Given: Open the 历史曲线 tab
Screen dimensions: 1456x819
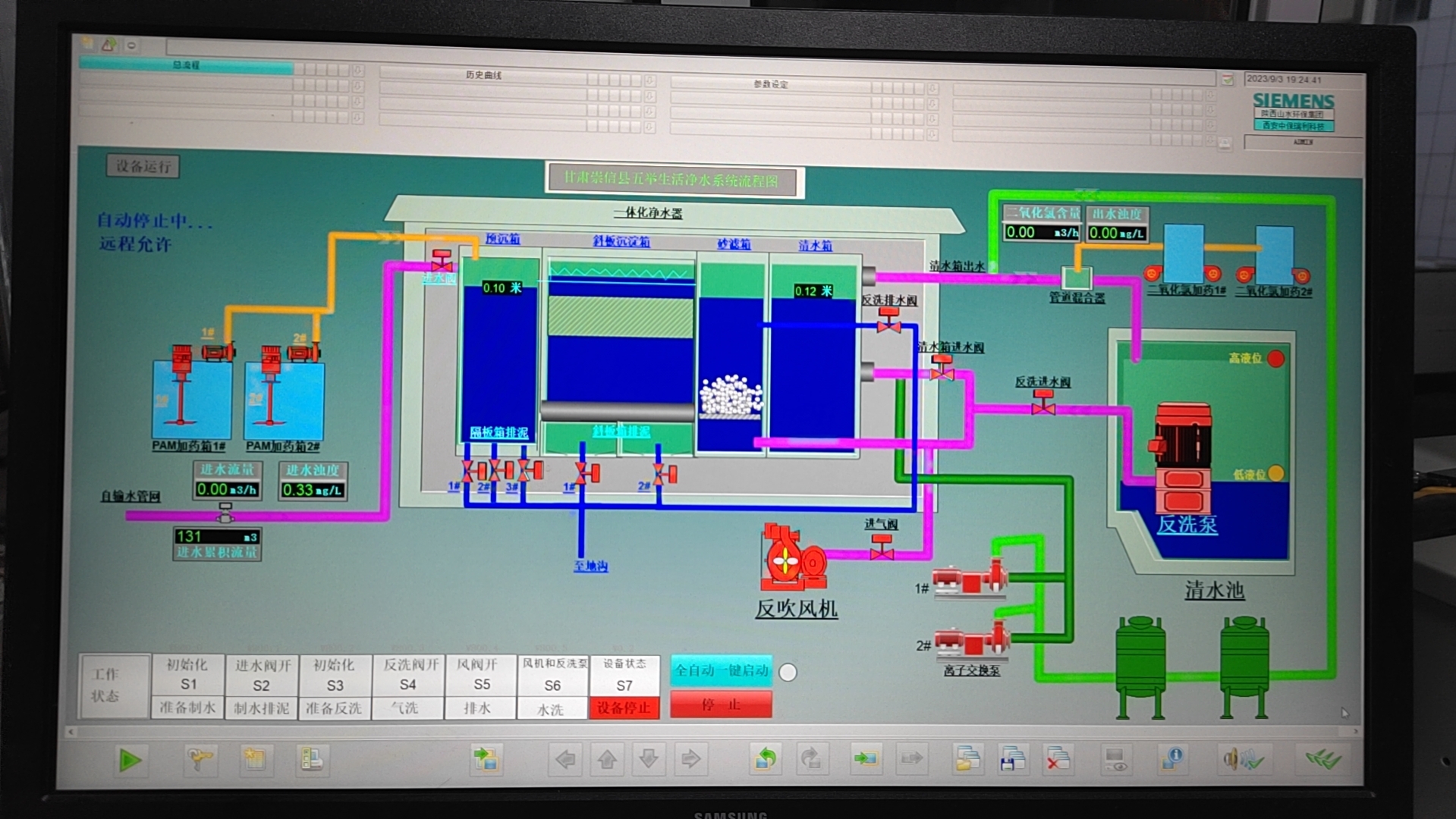Looking at the screenshot, I should coord(483,75).
